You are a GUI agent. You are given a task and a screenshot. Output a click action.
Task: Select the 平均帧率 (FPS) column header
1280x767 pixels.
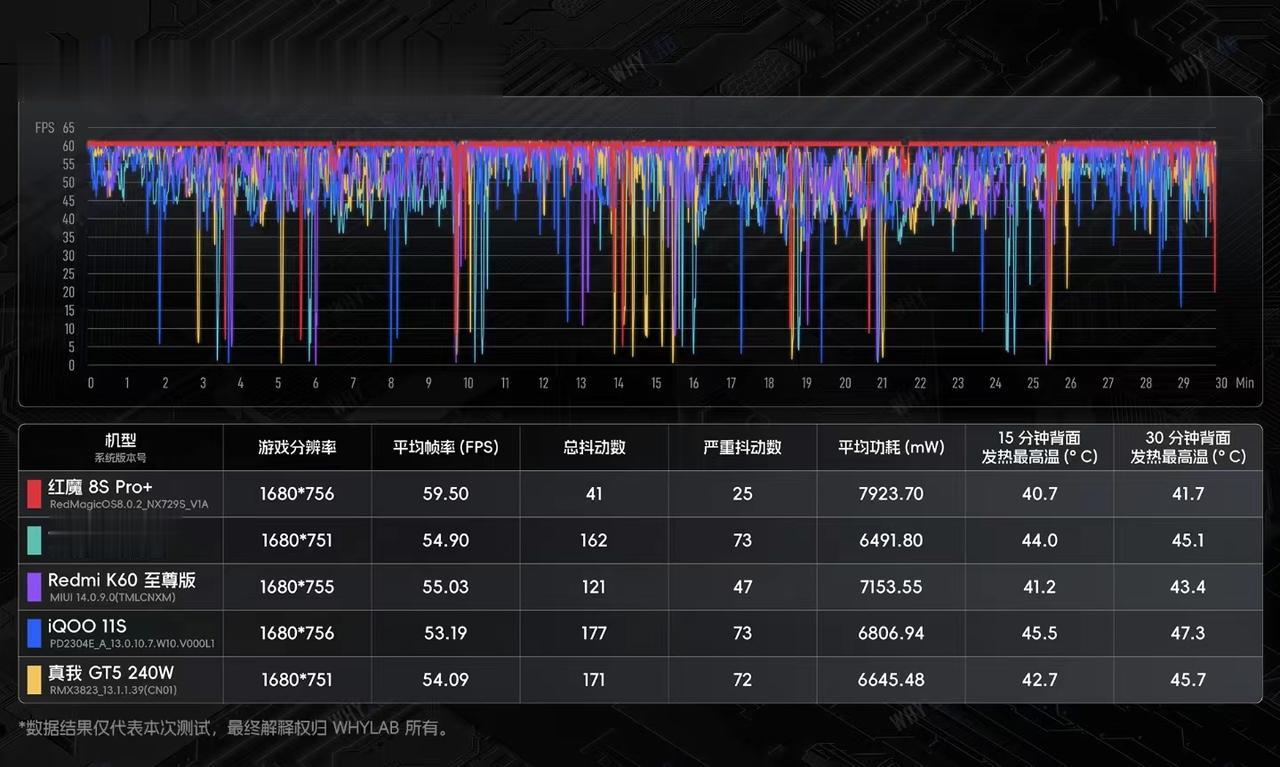click(x=445, y=447)
